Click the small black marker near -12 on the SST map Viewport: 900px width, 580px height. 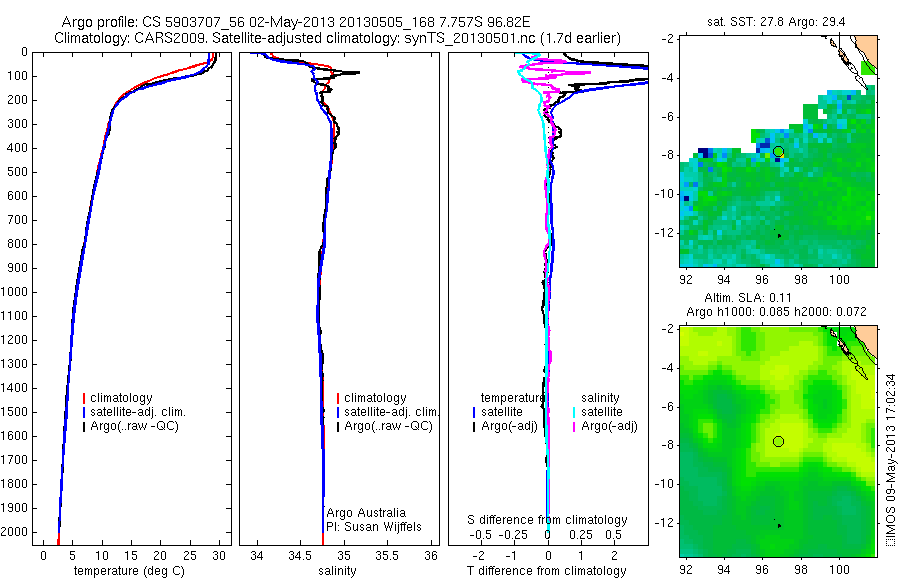779,235
